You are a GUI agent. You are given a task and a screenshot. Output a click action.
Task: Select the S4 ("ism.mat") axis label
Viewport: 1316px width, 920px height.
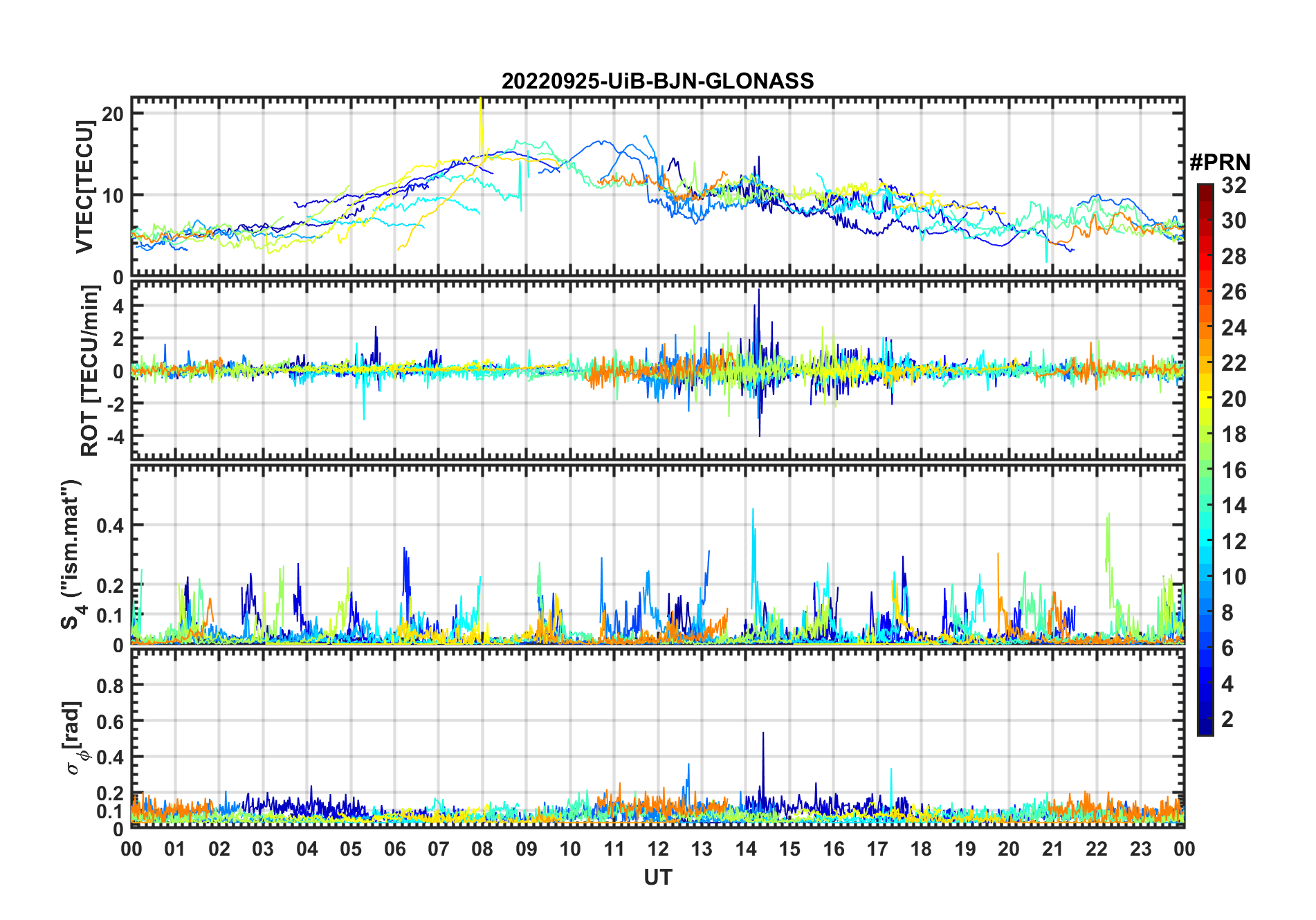click(72, 554)
